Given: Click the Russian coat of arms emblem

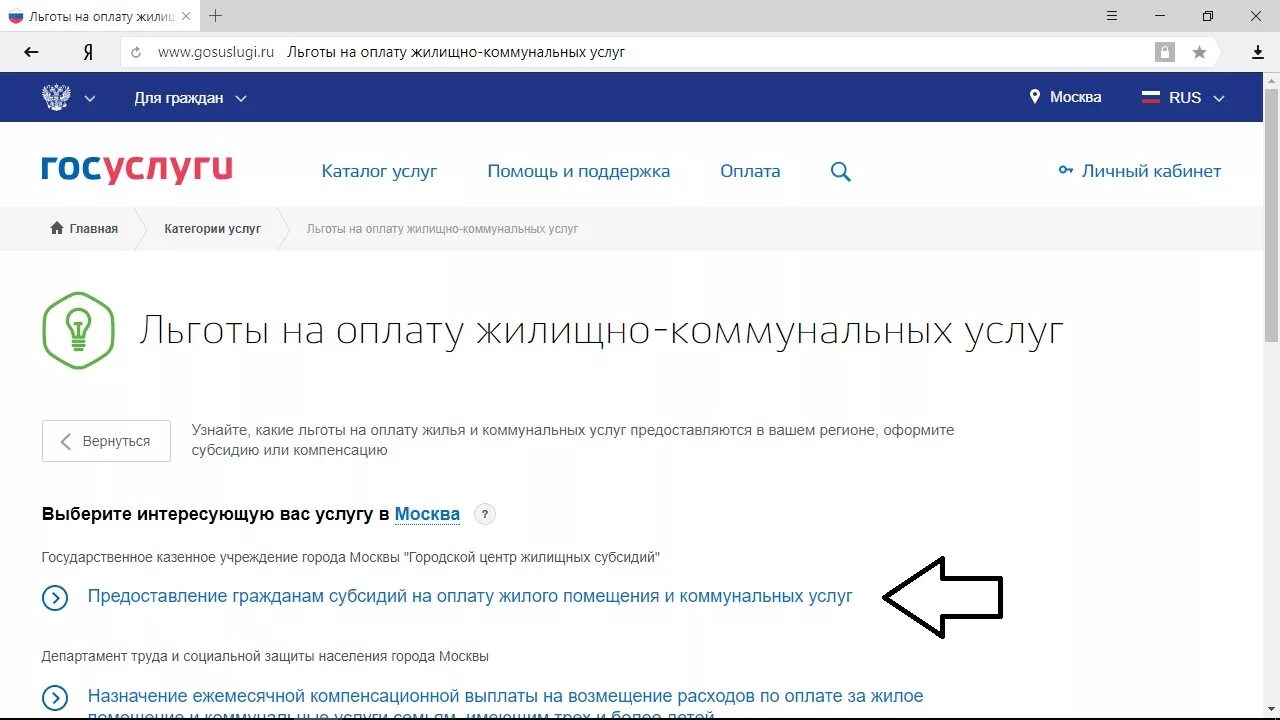Looking at the screenshot, I should (x=56, y=97).
